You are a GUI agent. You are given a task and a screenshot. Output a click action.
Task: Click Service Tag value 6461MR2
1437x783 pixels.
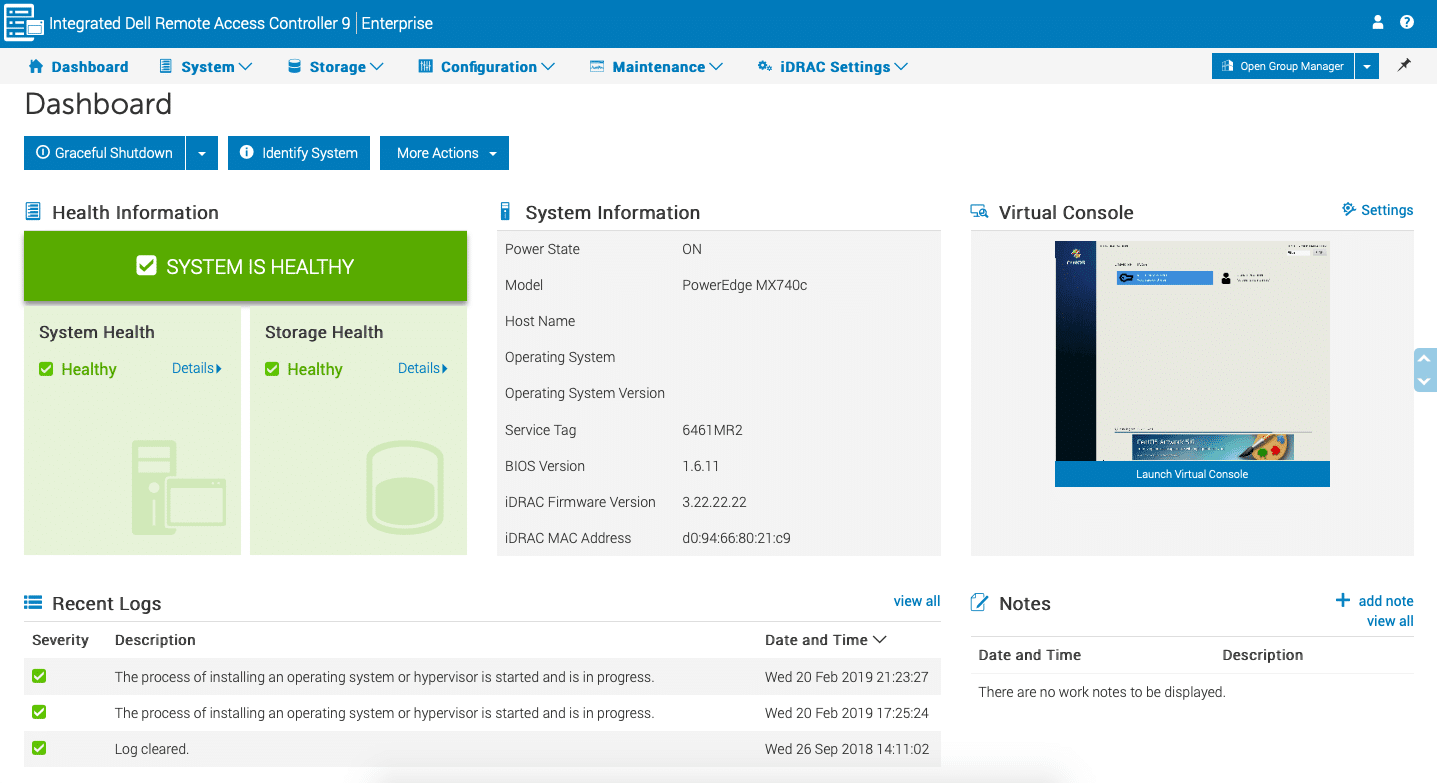pyautogui.click(x=712, y=430)
